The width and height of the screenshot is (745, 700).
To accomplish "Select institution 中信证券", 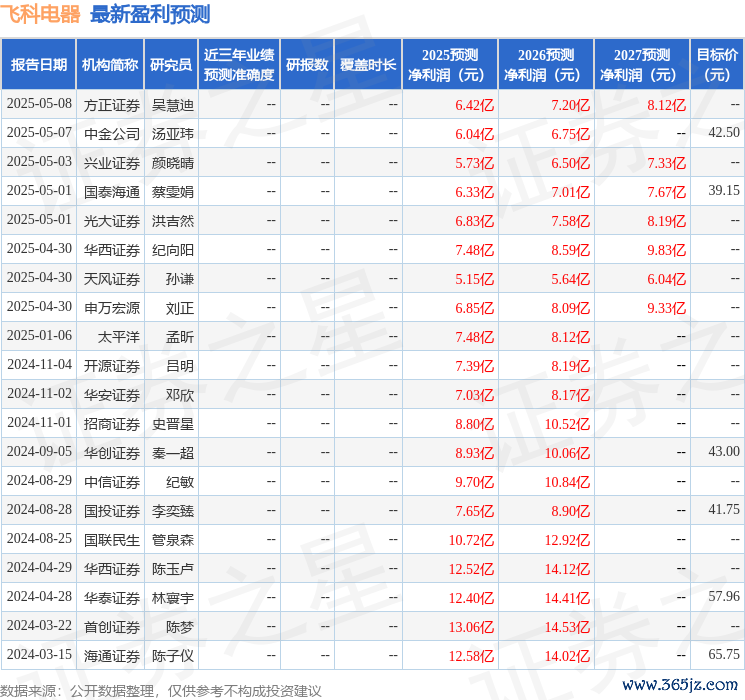I will (112, 482).
